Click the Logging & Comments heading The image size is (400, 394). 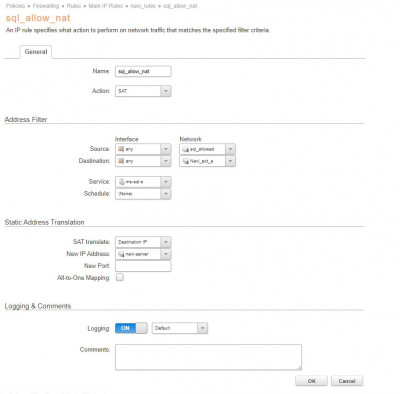click(x=38, y=306)
